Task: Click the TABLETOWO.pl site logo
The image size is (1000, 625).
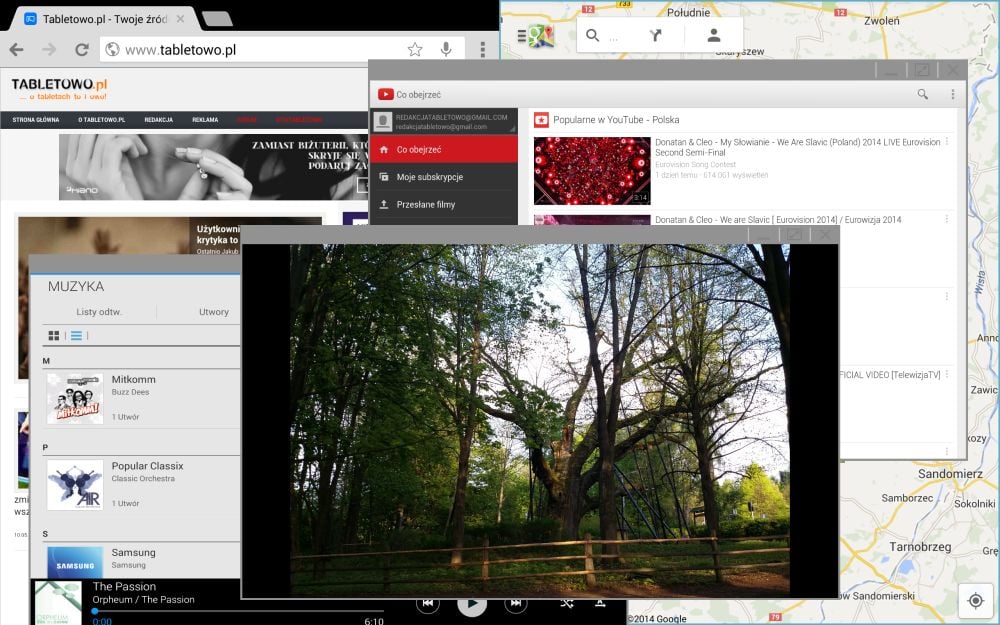Action: tap(59, 88)
